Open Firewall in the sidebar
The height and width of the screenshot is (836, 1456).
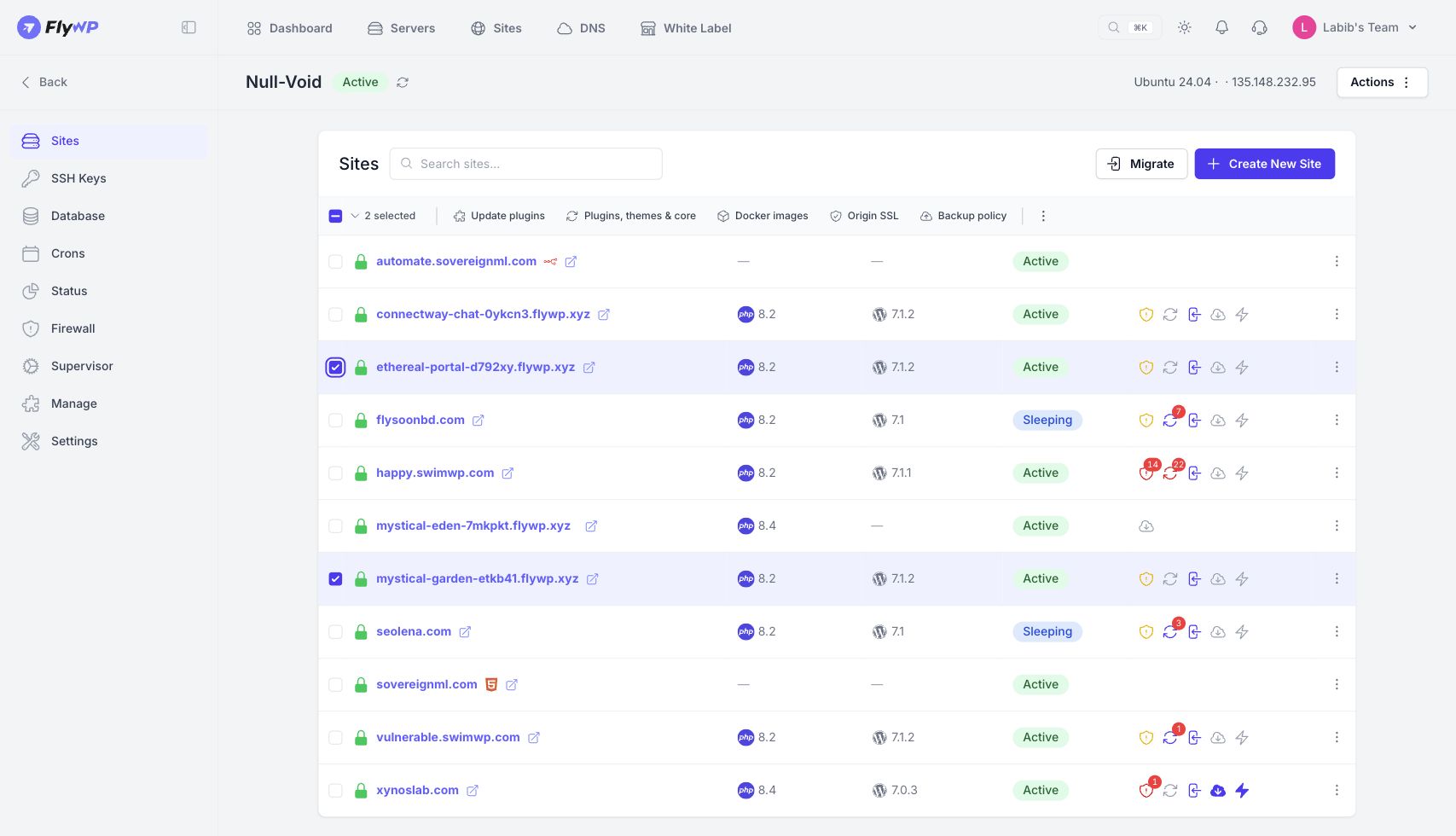109,328
